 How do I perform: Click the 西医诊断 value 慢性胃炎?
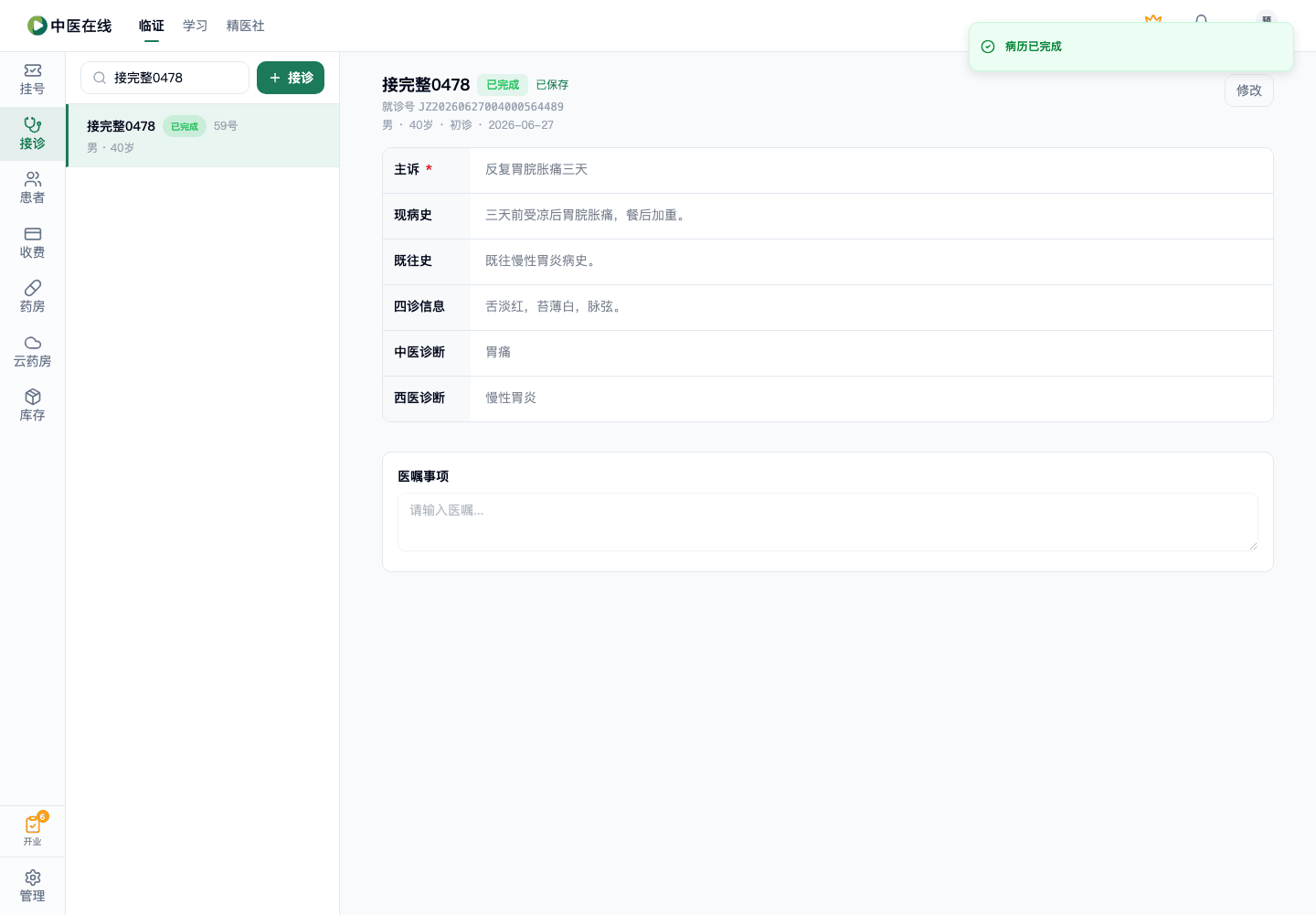coord(511,399)
